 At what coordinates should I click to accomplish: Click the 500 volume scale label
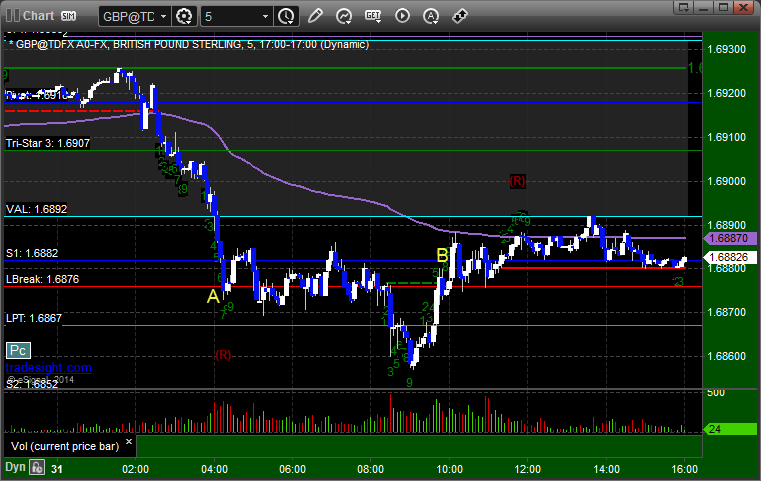716,393
